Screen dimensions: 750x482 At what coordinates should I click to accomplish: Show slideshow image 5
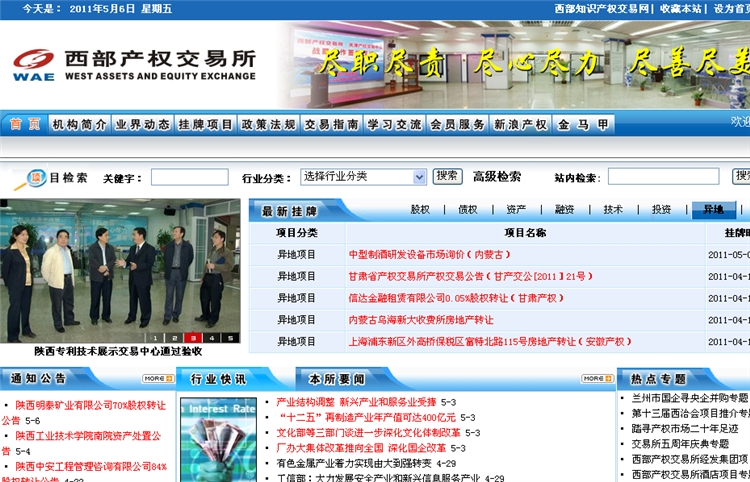231,338
